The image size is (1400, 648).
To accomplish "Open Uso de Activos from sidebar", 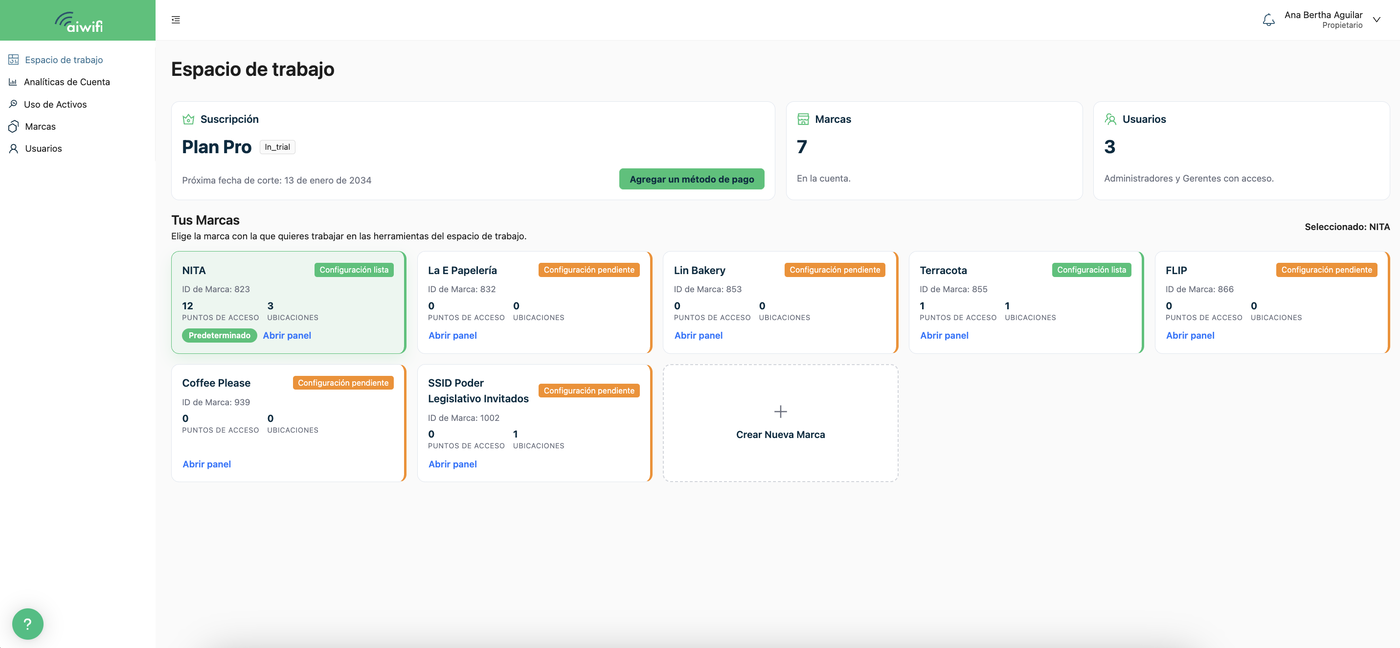I will click(x=55, y=104).
